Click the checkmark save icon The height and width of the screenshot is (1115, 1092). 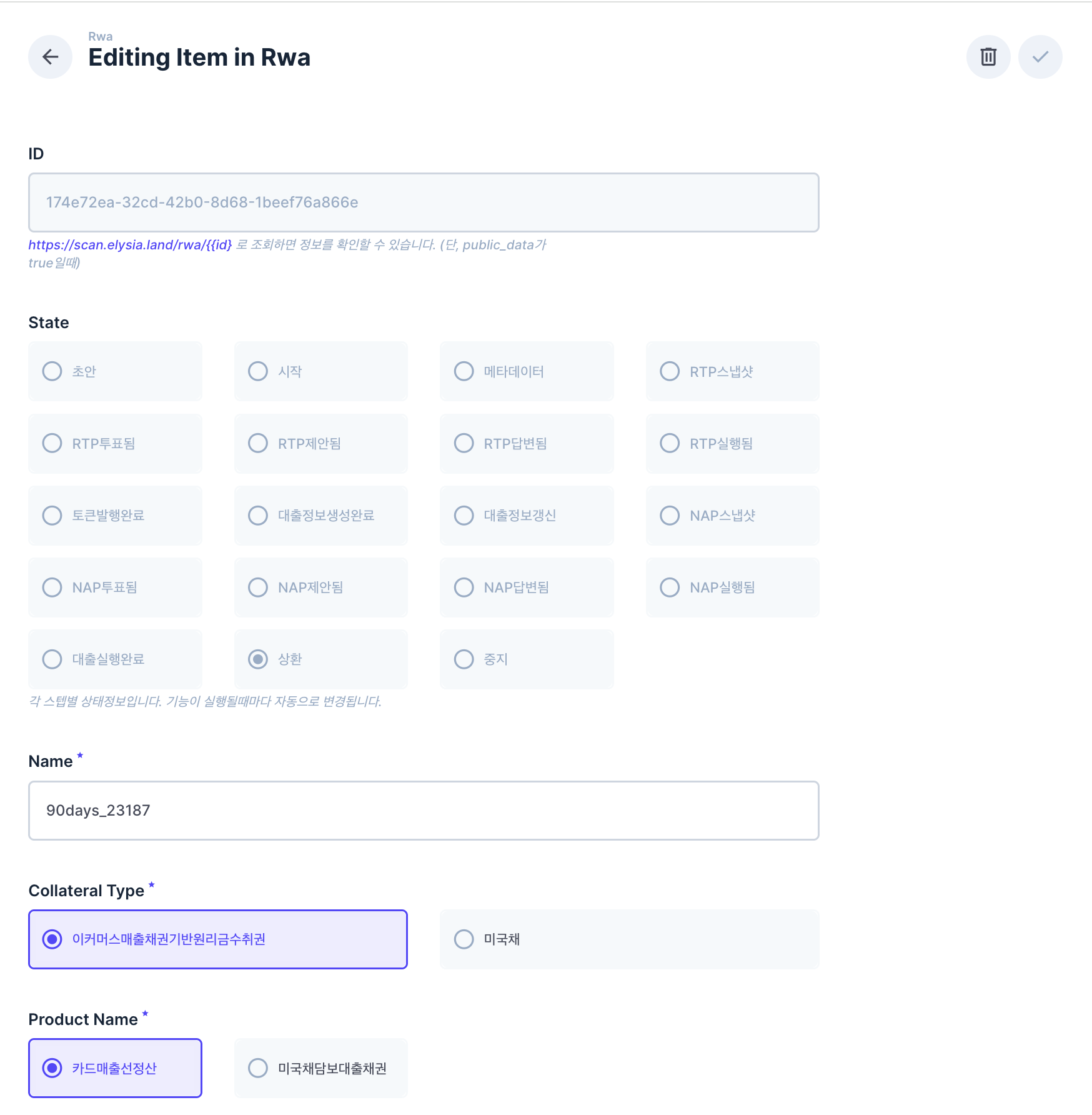1040,57
